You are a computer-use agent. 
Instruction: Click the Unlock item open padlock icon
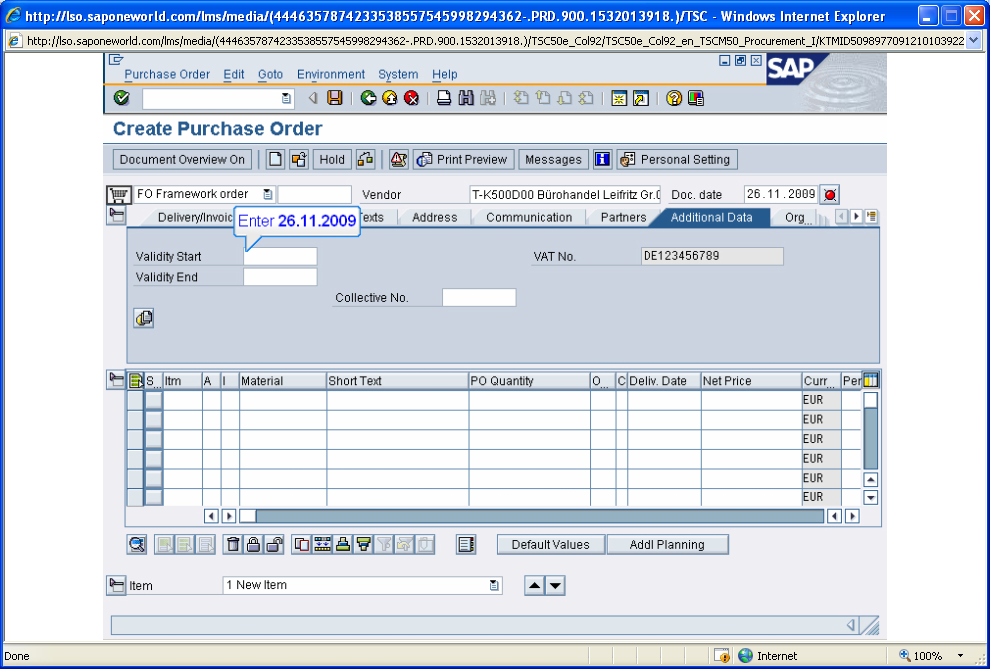pos(273,544)
